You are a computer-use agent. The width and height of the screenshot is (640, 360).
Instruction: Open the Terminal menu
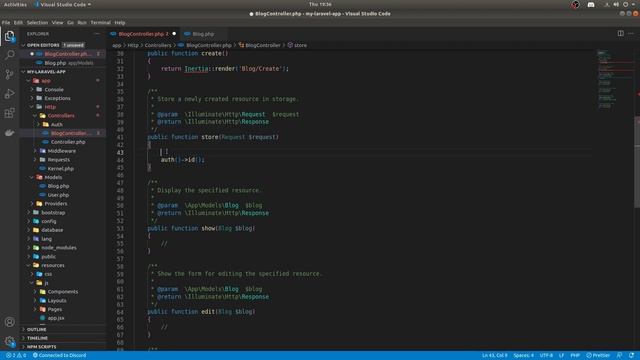[100, 23]
